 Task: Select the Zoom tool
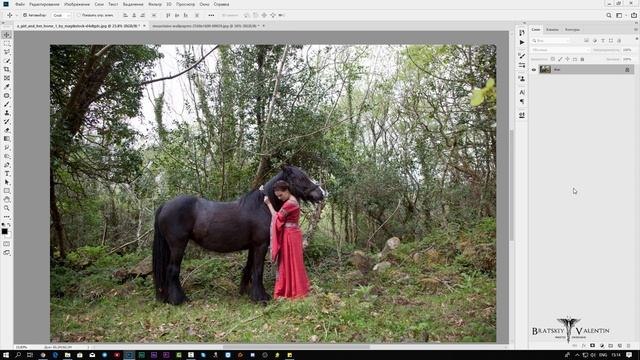pyautogui.click(x=7, y=208)
